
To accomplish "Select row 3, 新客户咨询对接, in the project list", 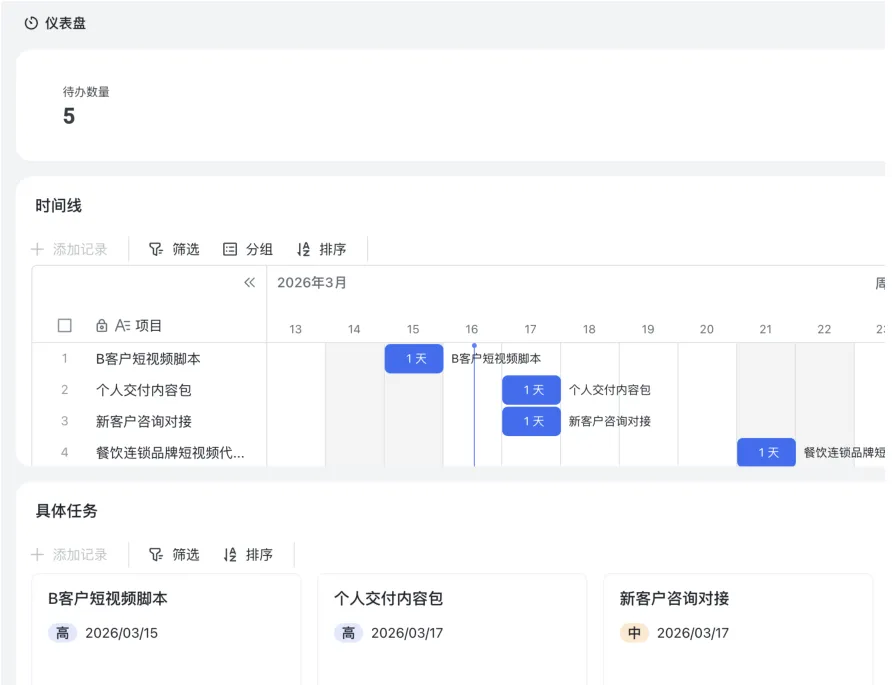I will click(x=149, y=421).
